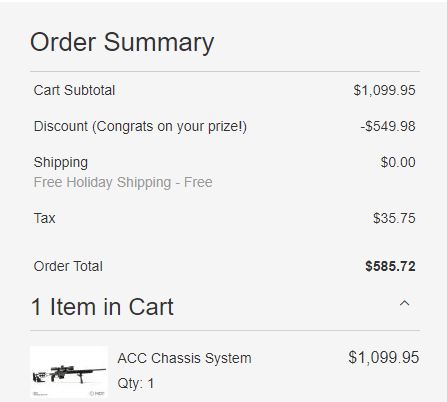Click the Order Summary heading
Screen dimensions: 447x402
(122, 43)
